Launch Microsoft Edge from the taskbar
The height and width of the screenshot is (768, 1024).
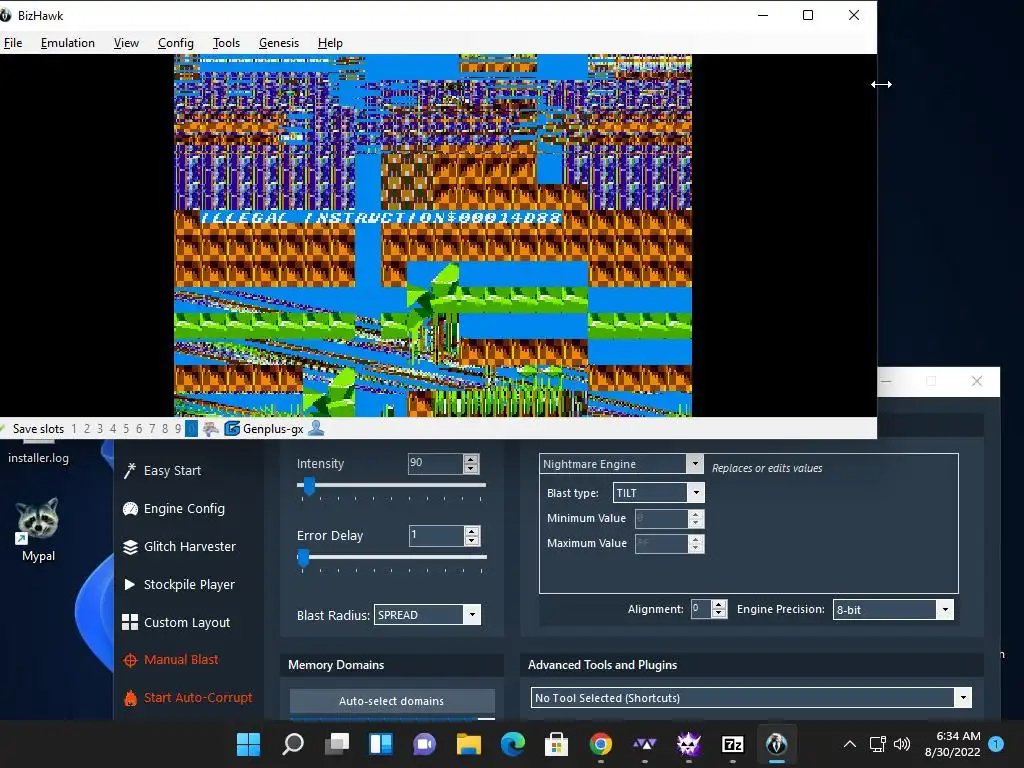[x=513, y=744]
